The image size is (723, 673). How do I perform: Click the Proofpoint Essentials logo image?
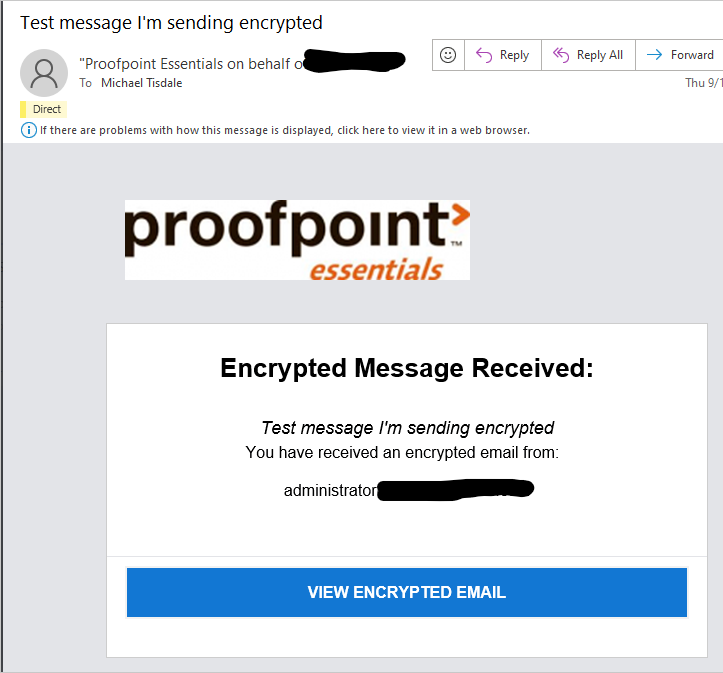(x=297, y=240)
